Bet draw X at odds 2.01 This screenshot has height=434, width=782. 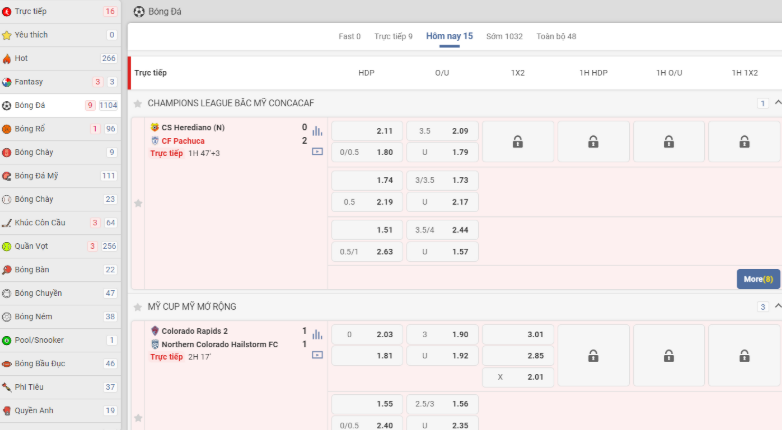click(x=518, y=377)
